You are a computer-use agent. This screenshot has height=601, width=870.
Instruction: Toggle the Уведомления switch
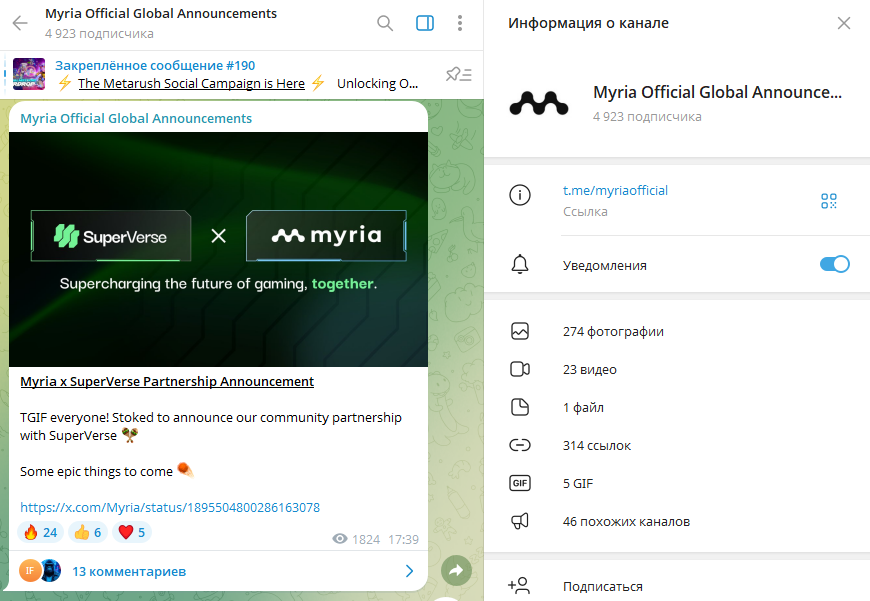[x=834, y=264]
